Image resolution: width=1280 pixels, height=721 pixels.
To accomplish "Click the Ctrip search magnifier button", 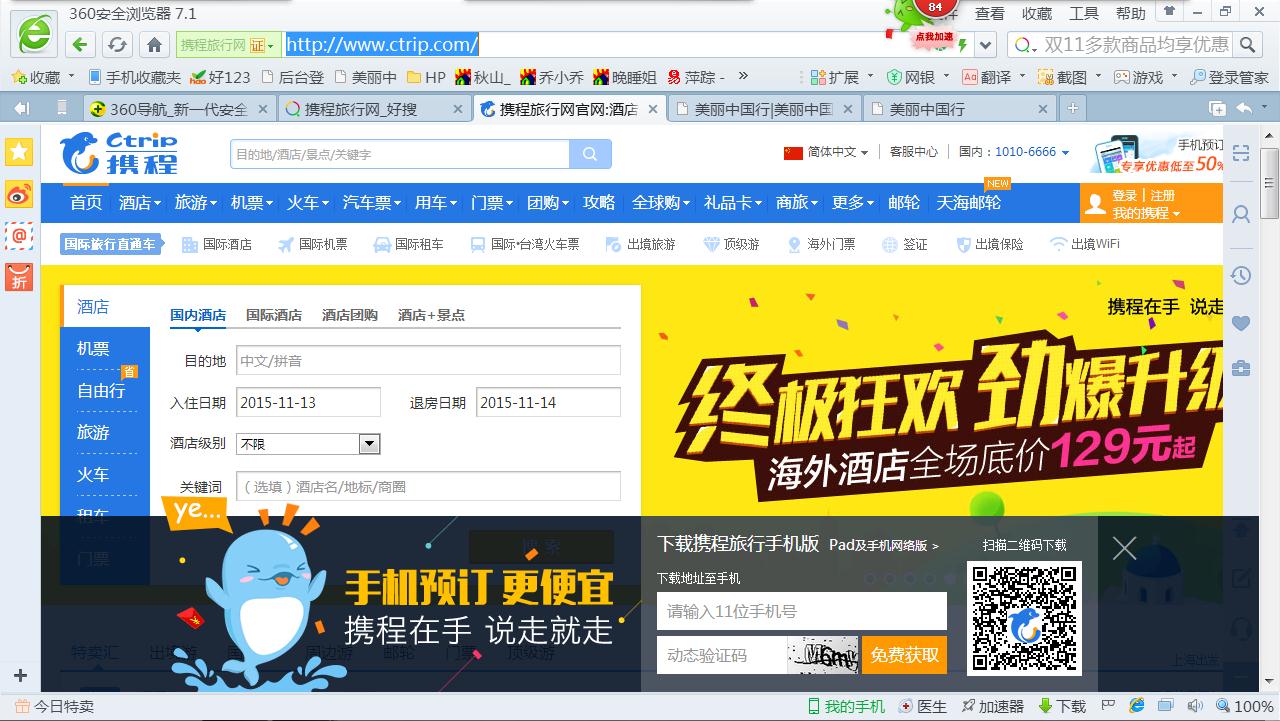I will (x=590, y=154).
